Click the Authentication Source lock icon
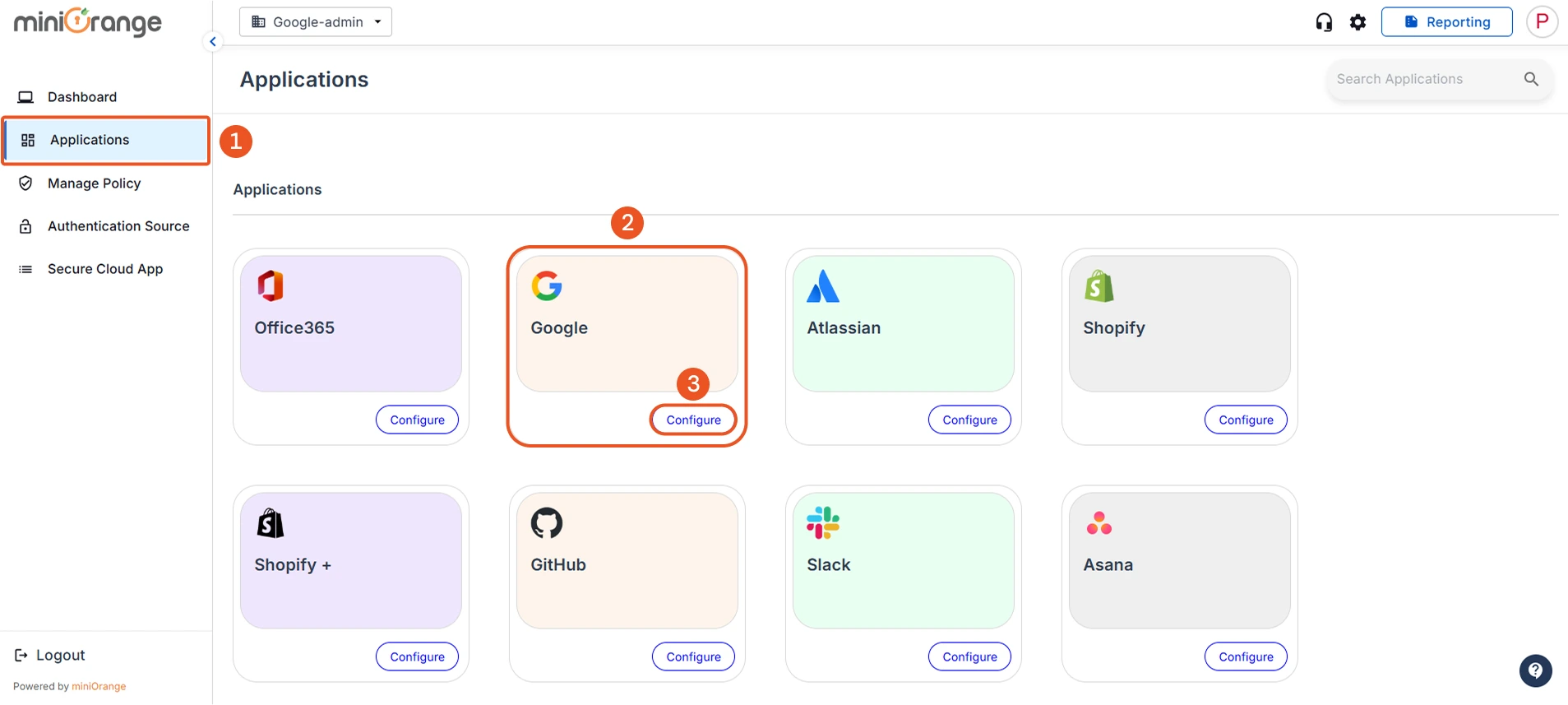This screenshot has width=1568, height=705. click(x=25, y=226)
